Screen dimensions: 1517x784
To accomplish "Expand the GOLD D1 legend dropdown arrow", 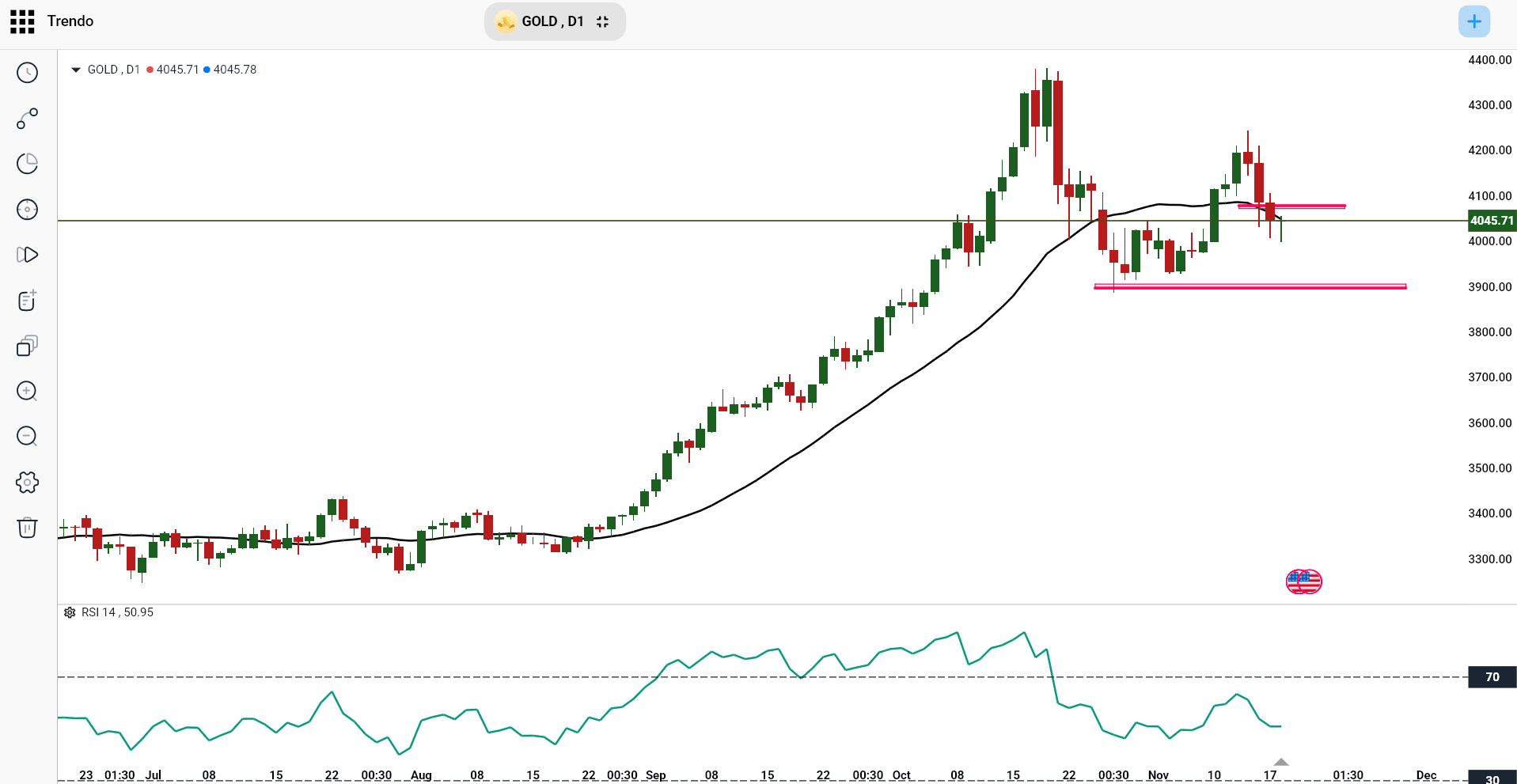I will [x=75, y=69].
